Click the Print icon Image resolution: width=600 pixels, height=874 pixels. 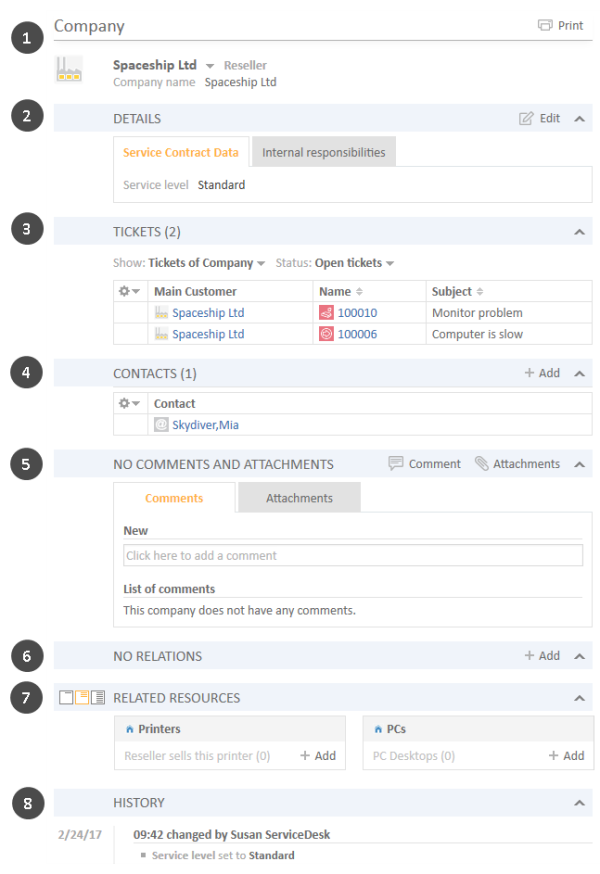(x=545, y=25)
